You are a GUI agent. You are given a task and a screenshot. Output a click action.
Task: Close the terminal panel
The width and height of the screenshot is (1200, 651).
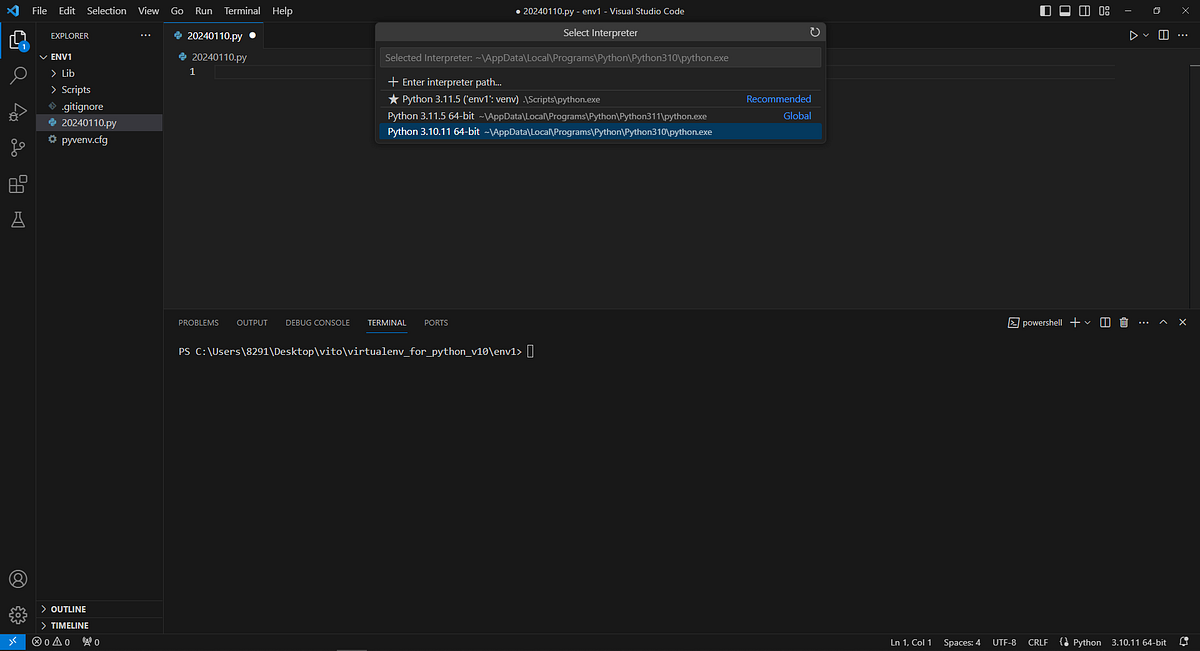(x=1183, y=322)
